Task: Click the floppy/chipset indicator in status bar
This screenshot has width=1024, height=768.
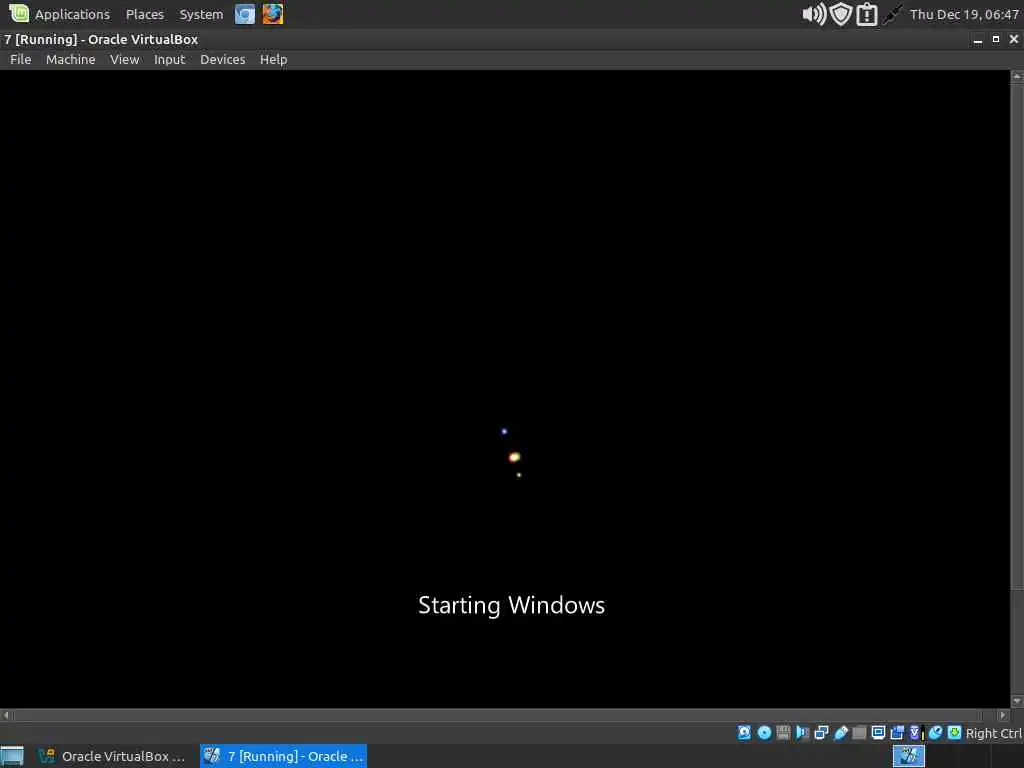Action: [x=783, y=733]
